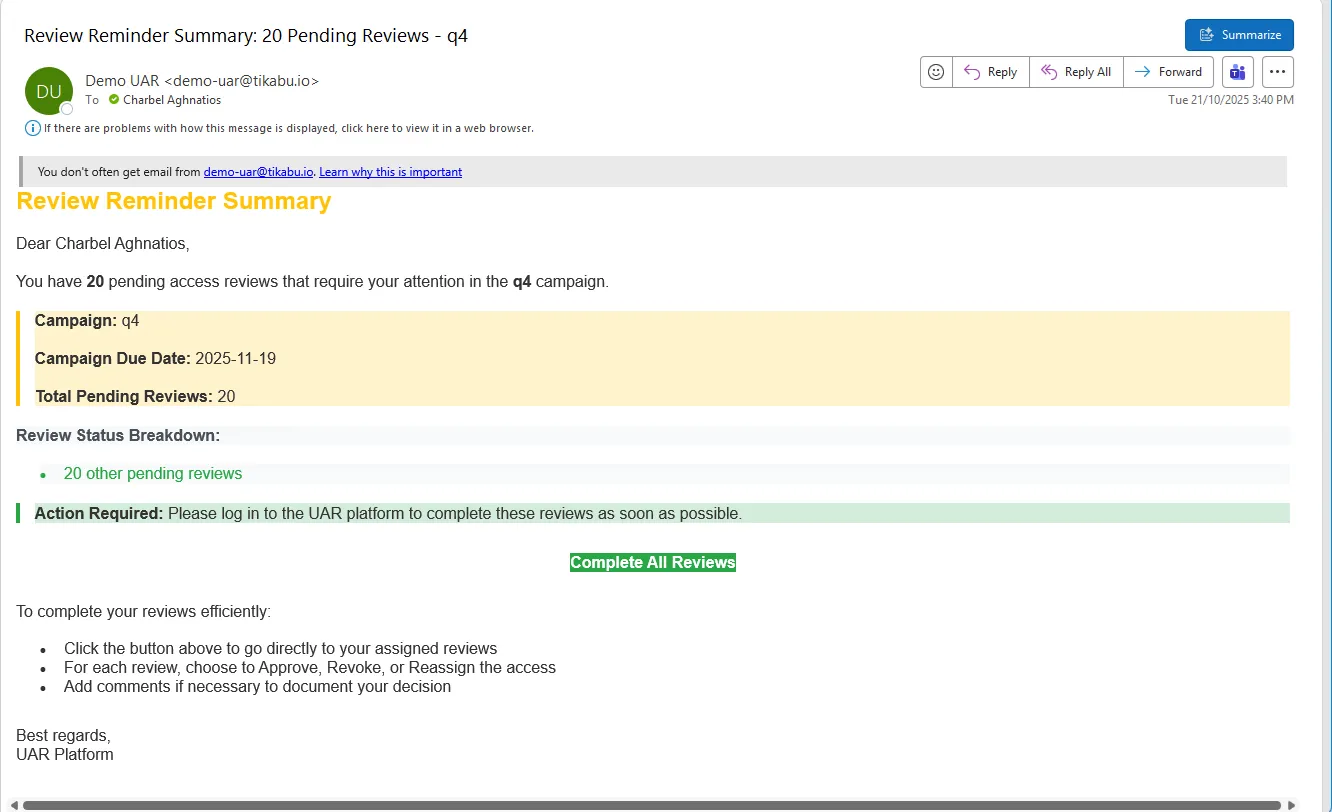The height and width of the screenshot is (812, 1332).
Task: Share the message to Teams
Action: point(1238,72)
